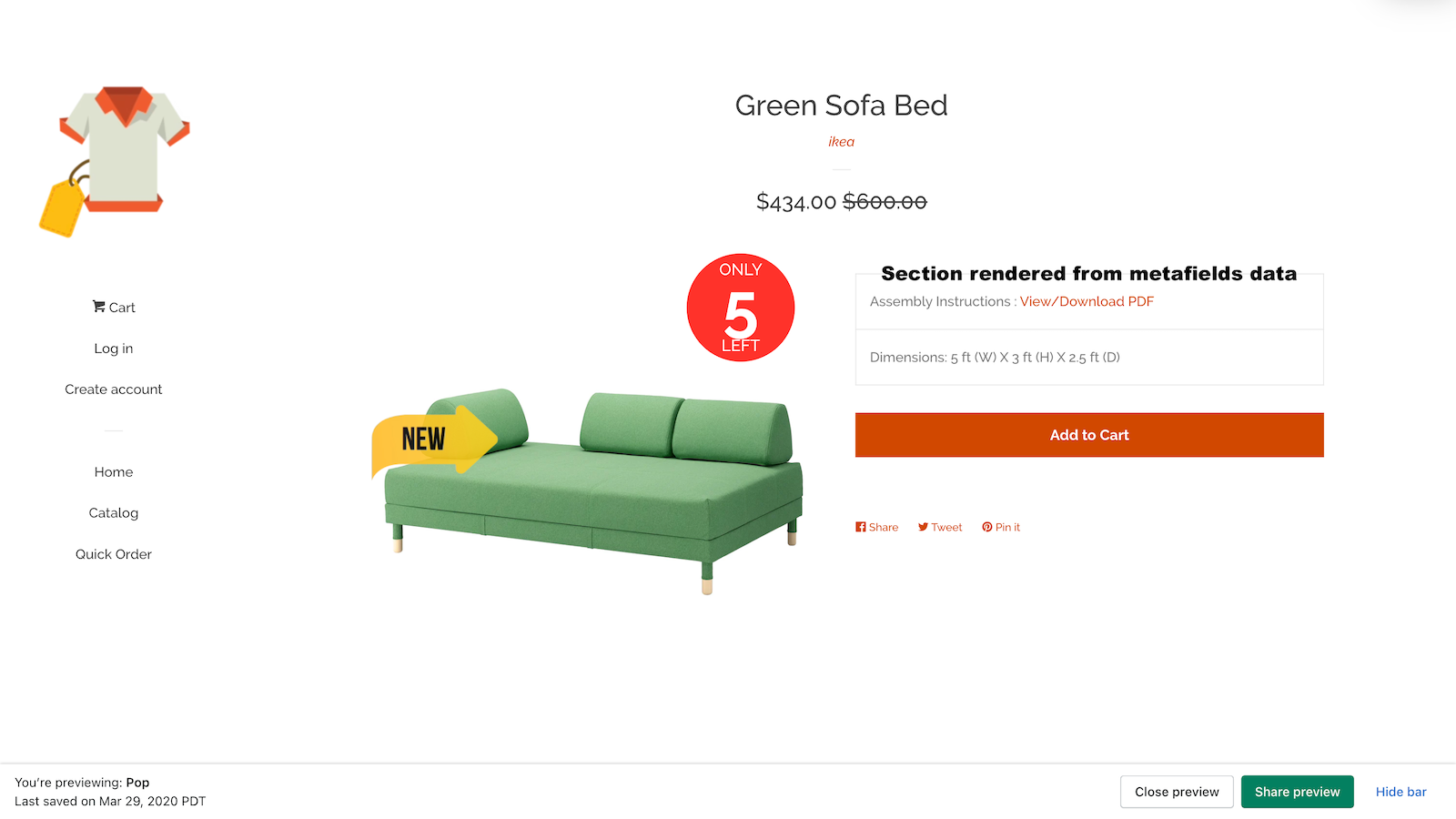Click the red 'Only 5 Left' badge
This screenshot has width=1456, height=819.
pyautogui.click(x=740, y=308)
